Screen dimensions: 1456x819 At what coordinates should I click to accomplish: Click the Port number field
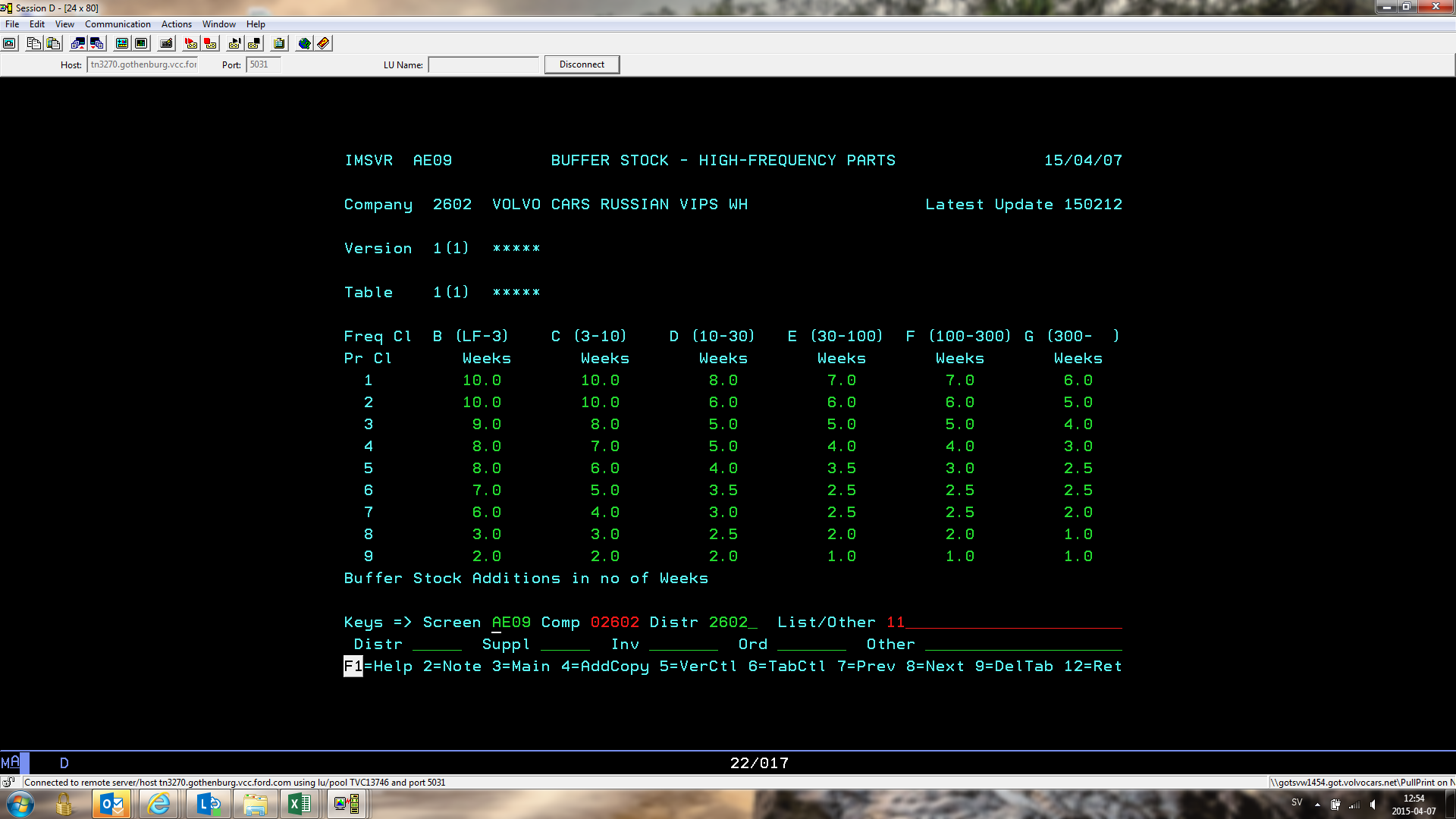coord(263,64)
